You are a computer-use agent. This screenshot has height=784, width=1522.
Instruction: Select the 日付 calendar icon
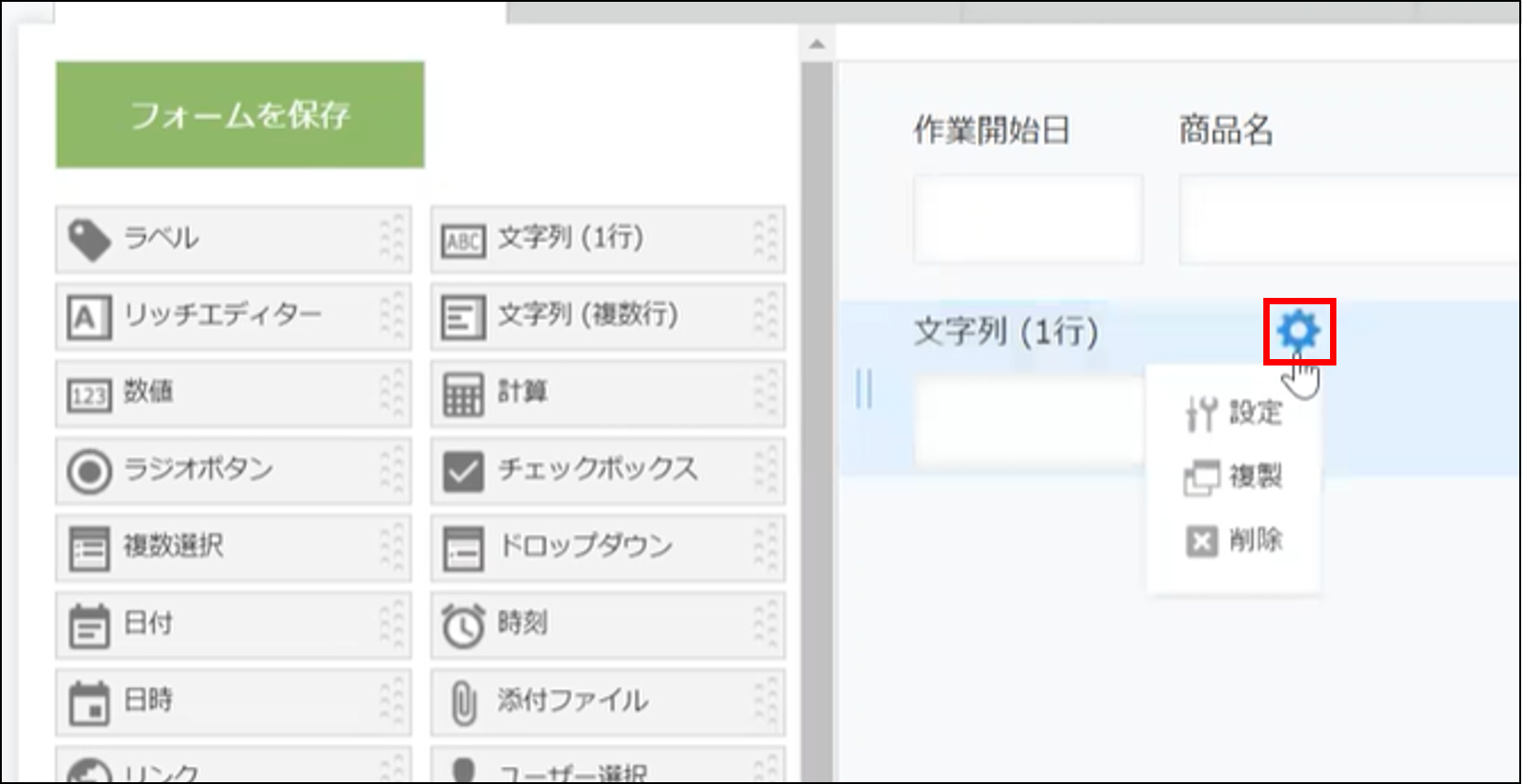click(89, 626)
